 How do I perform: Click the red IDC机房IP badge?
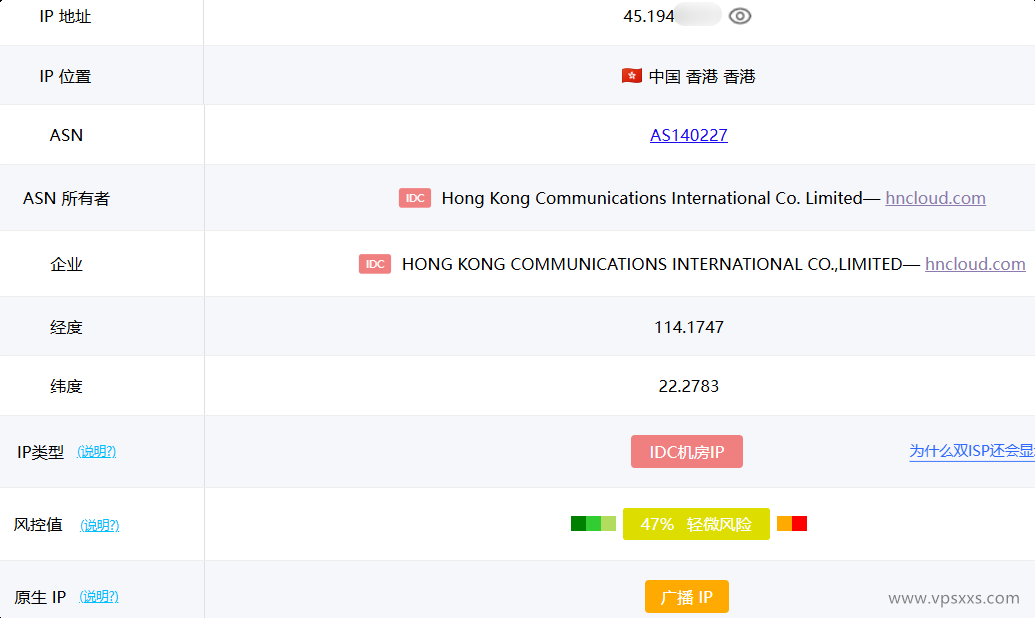pyautogui.click(x=687, y=451)
